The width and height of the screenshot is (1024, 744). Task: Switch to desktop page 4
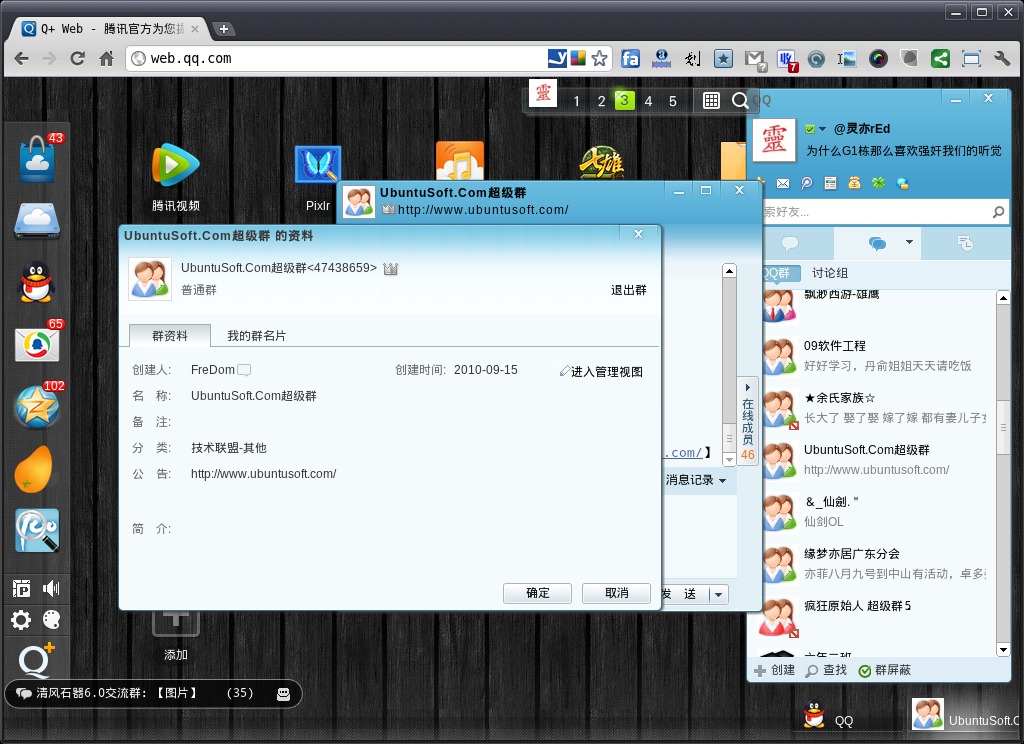coord(648,101)
